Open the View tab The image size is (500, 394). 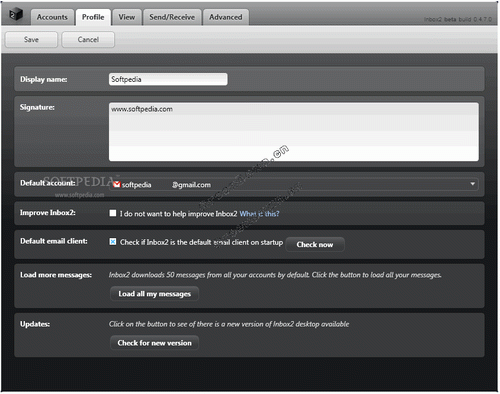click(127, 17)
